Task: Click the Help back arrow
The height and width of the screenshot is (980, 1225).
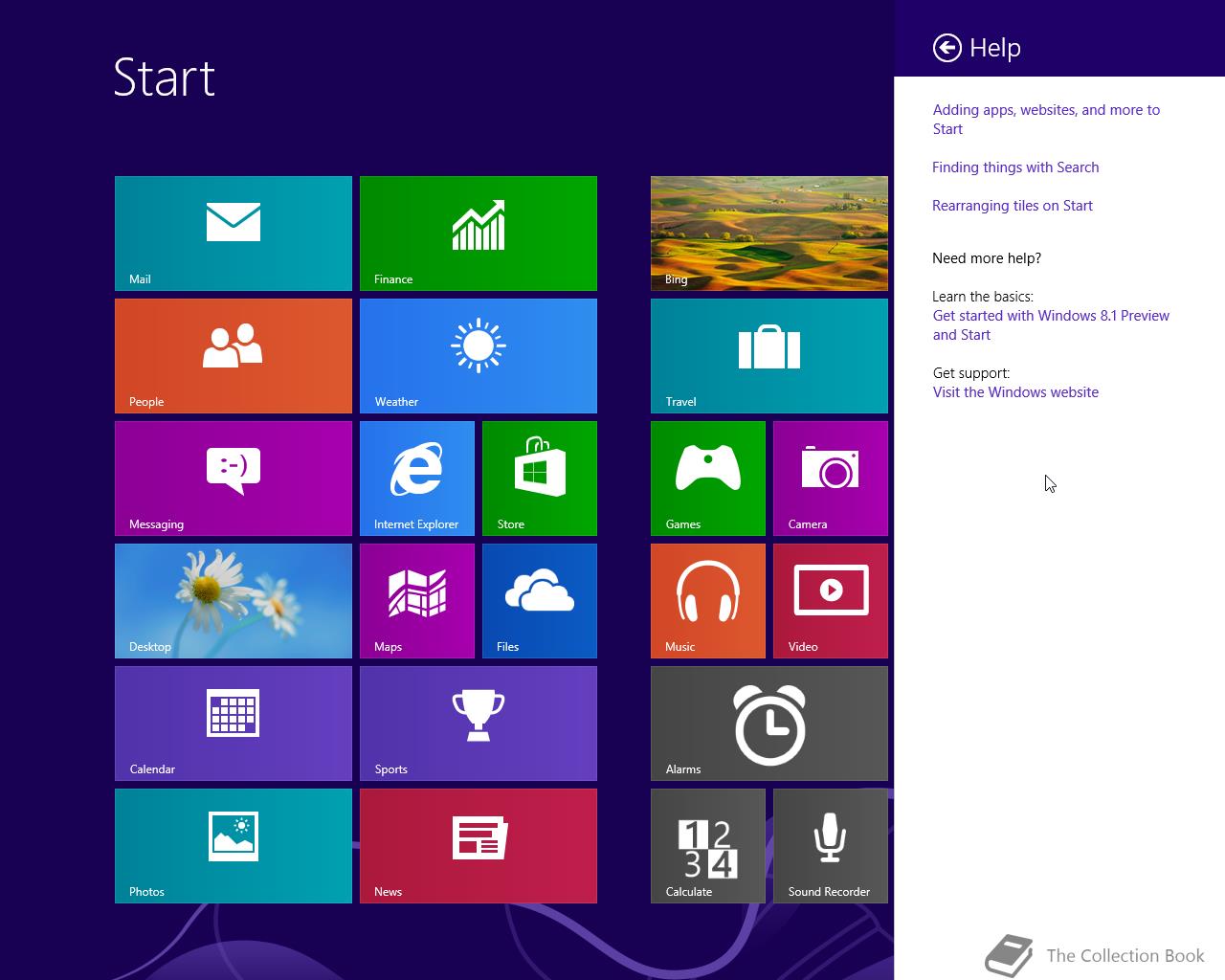Action: 947,48
